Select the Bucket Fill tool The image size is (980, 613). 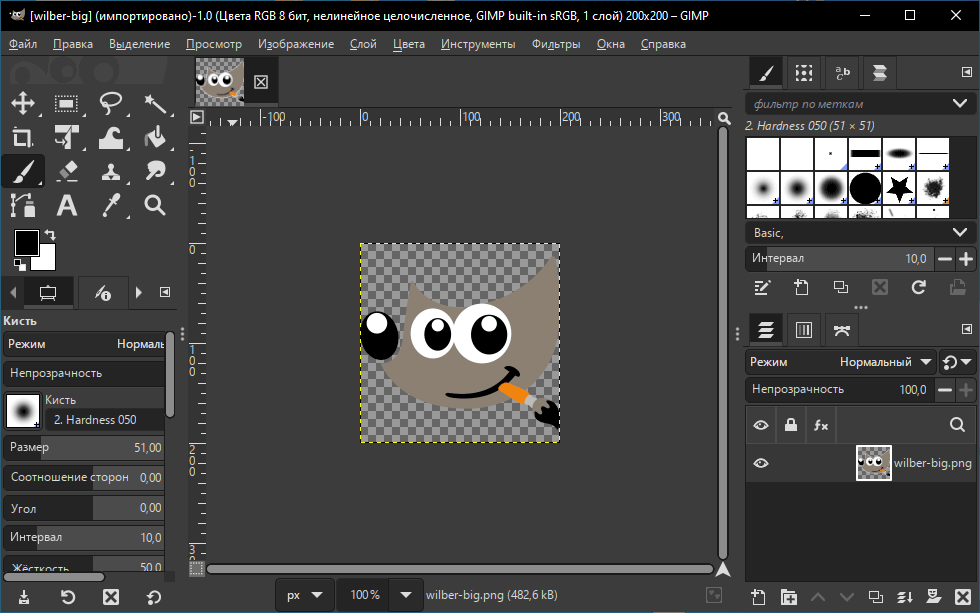(x=154, y=137)
